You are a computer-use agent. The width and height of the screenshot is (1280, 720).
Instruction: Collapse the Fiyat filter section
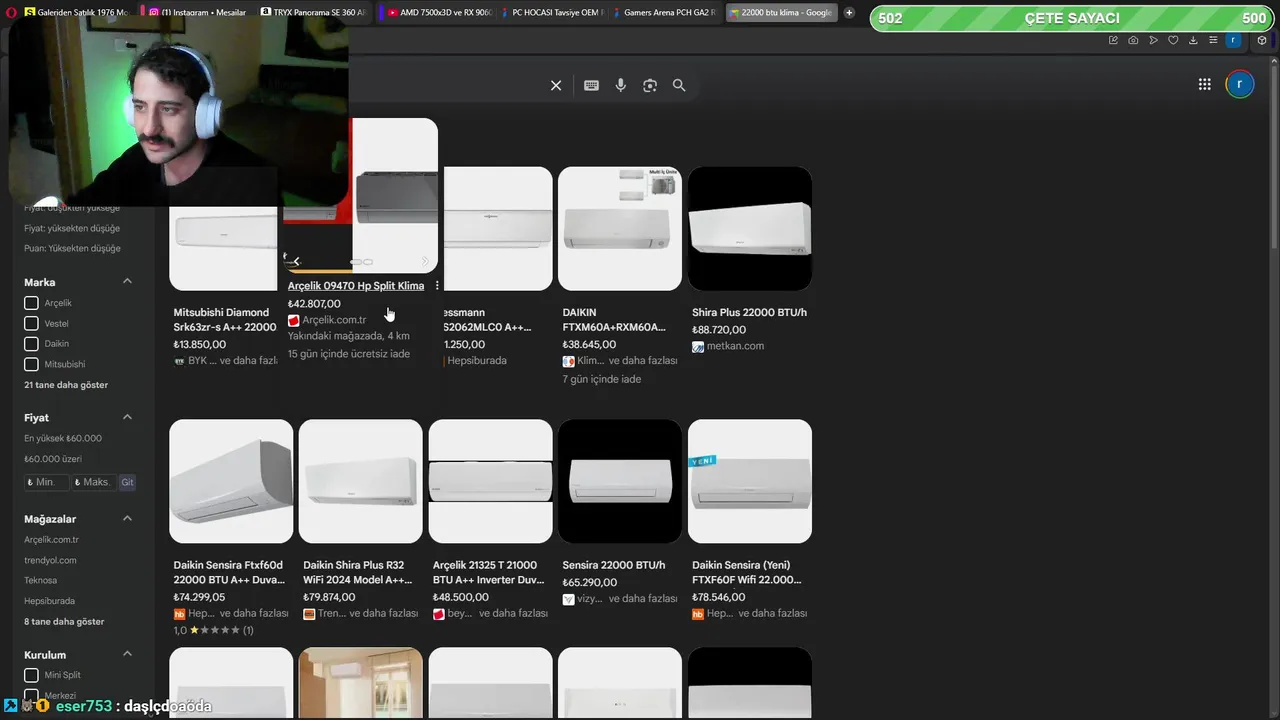[x=127, y=417]
